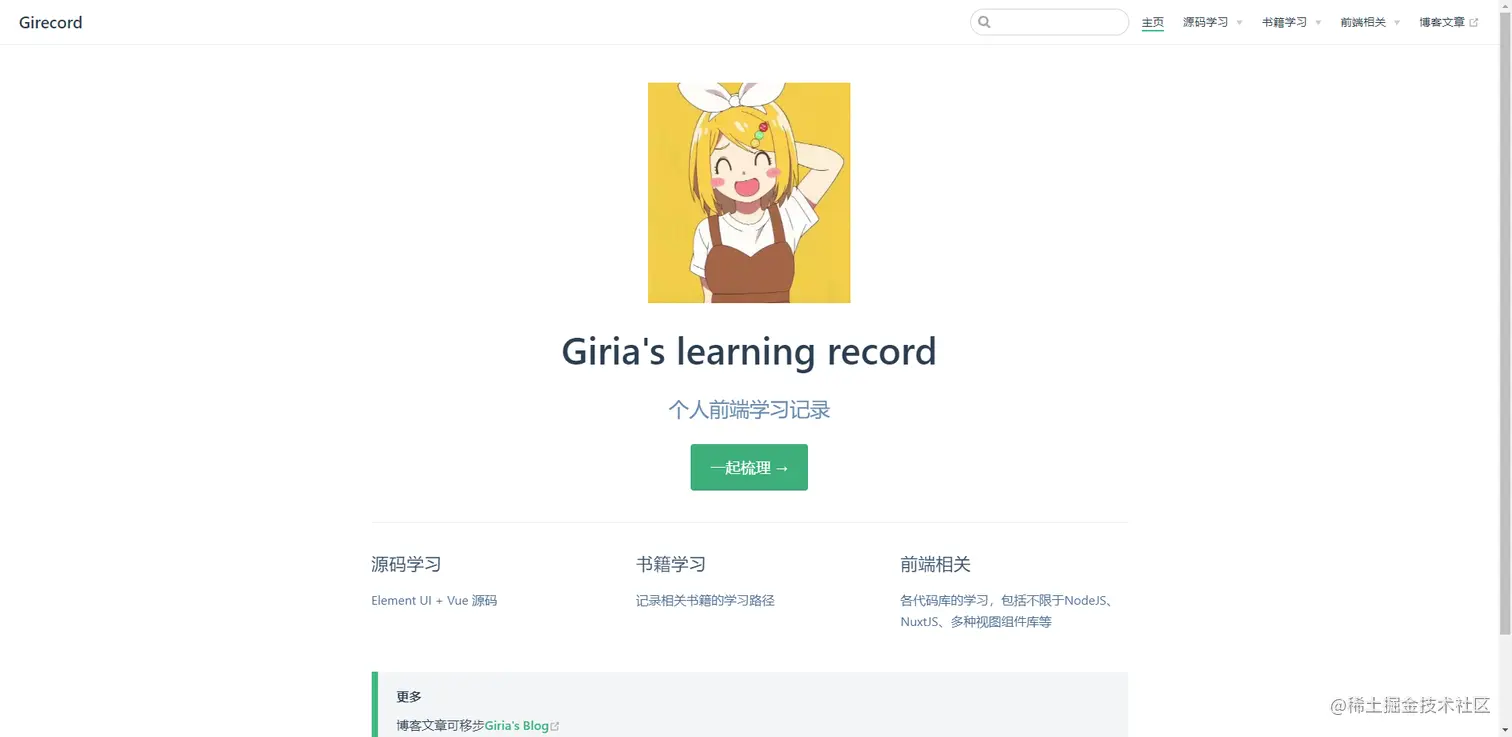Open the 主页 nav item
Image resolution: width=1512 pixels, height=737 pixels.
pyautogui.click(x=1153, y=22)
